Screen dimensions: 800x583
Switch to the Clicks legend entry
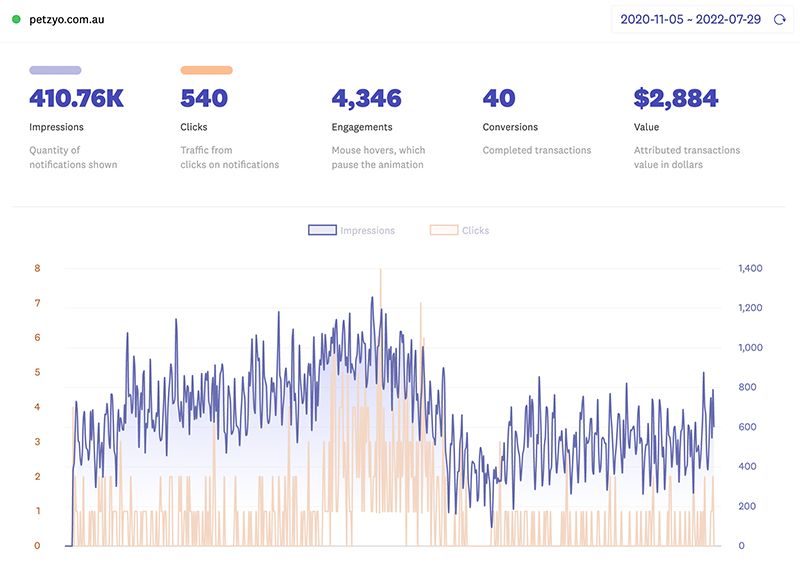pyautogui.click(x=475, y=230)
